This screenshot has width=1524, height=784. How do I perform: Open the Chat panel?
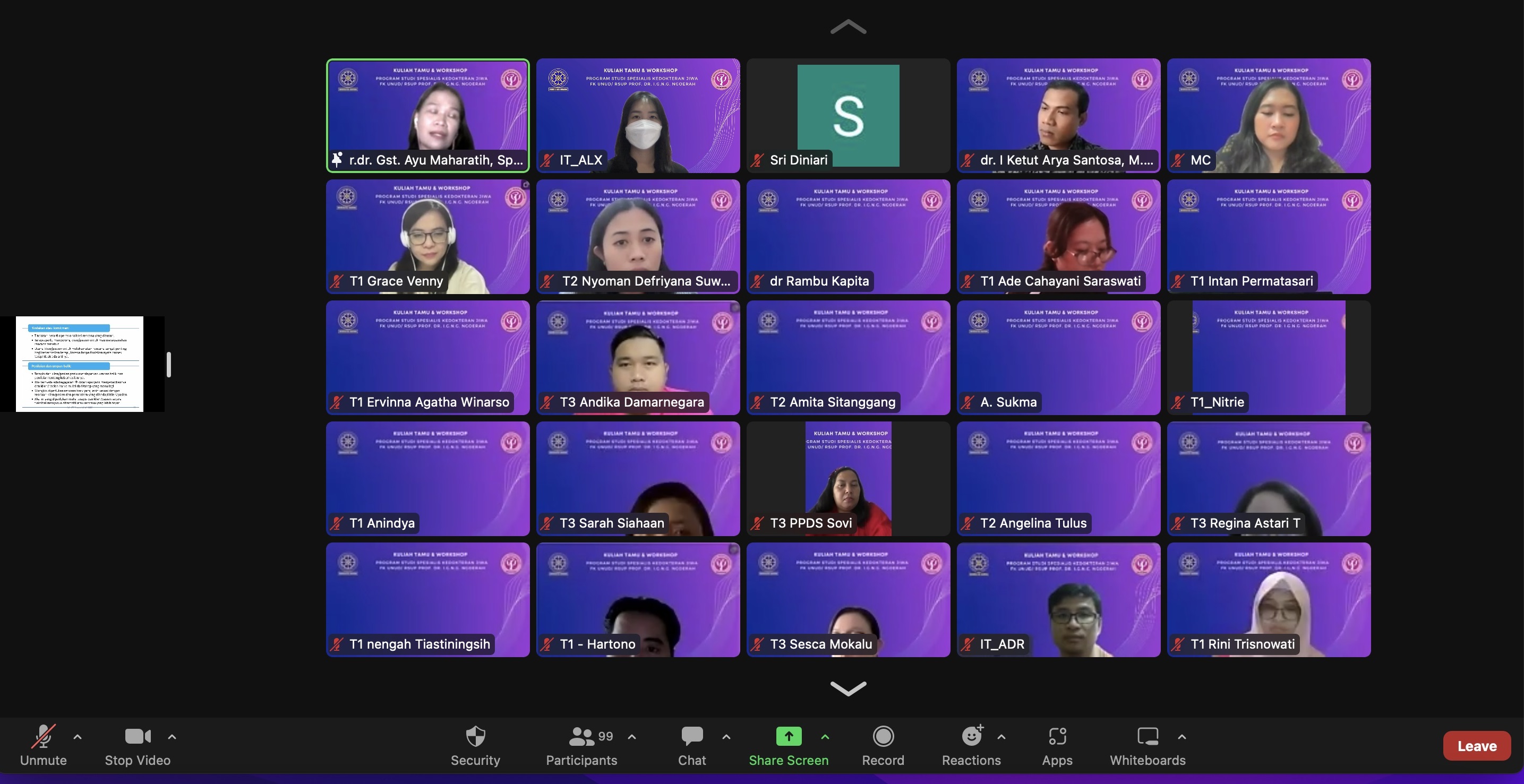(x=691, y=737)
